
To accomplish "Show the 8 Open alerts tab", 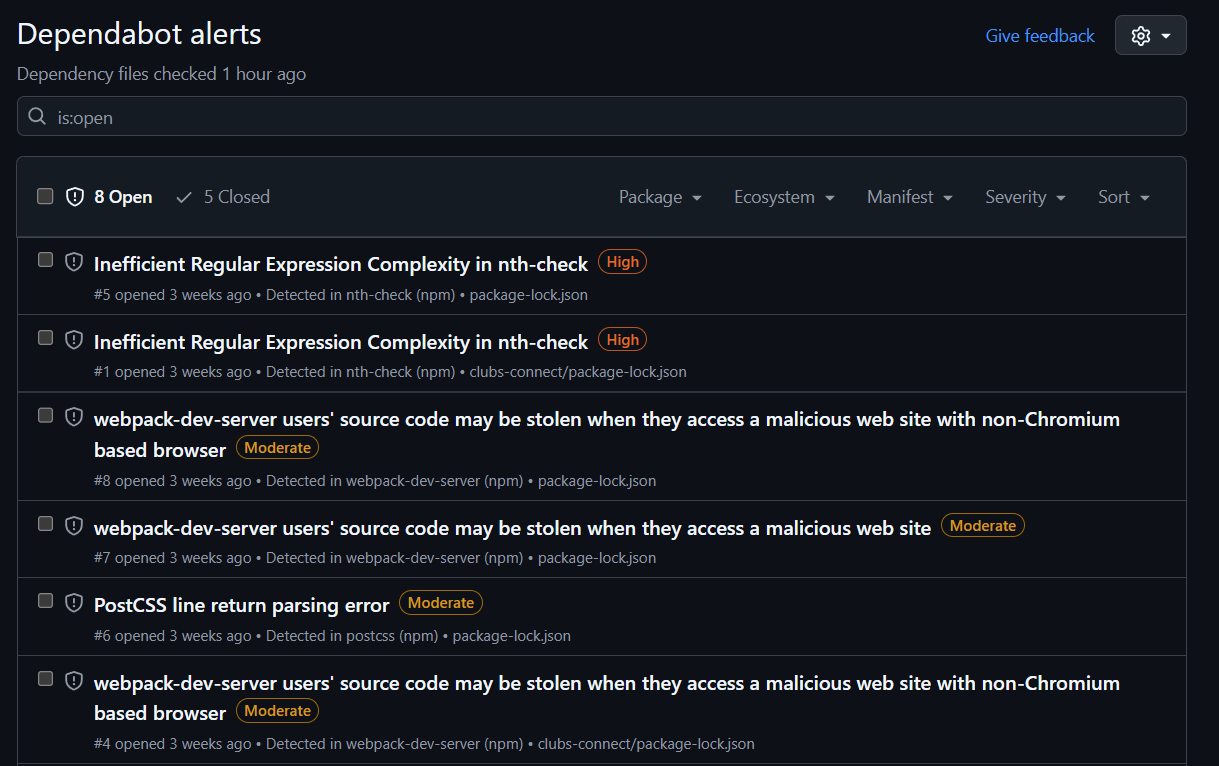I will (110, 197).
